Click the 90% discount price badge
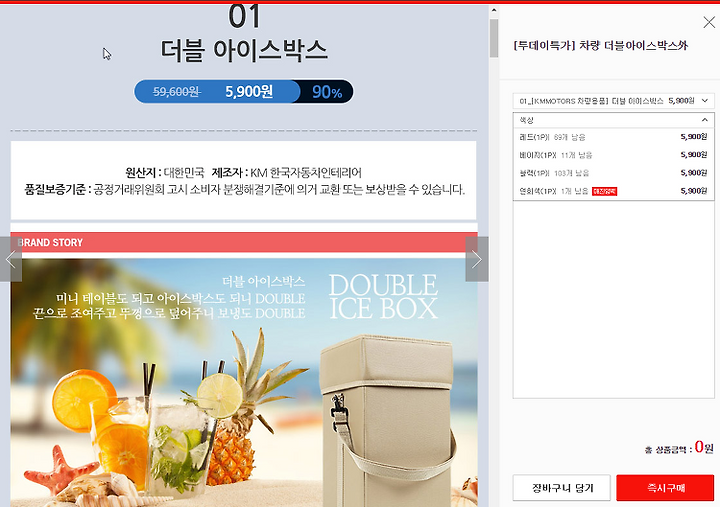The image size is (720, 507). [x=327, y=92]
